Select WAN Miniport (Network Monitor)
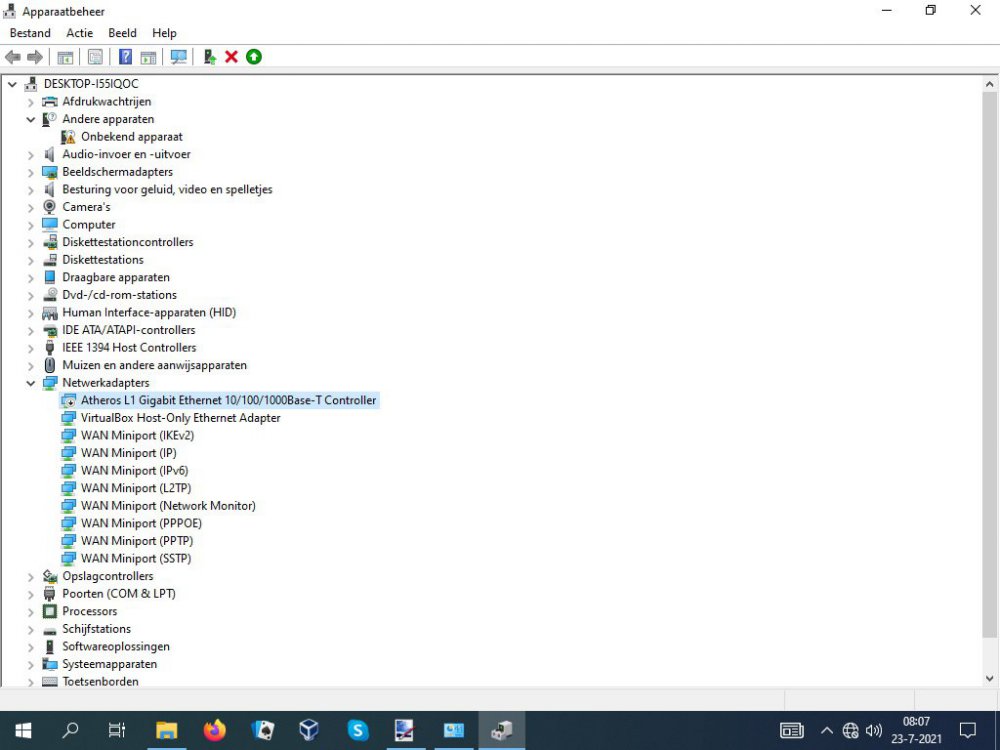This screenshot has height=750, width=1000. coord(168,506)
